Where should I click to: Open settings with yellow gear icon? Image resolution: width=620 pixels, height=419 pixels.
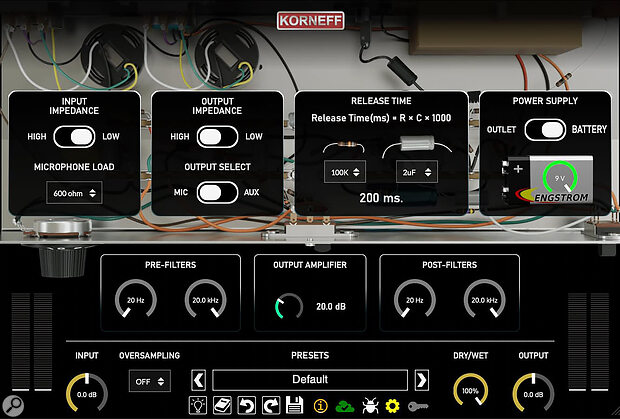[x=392, y=406]
